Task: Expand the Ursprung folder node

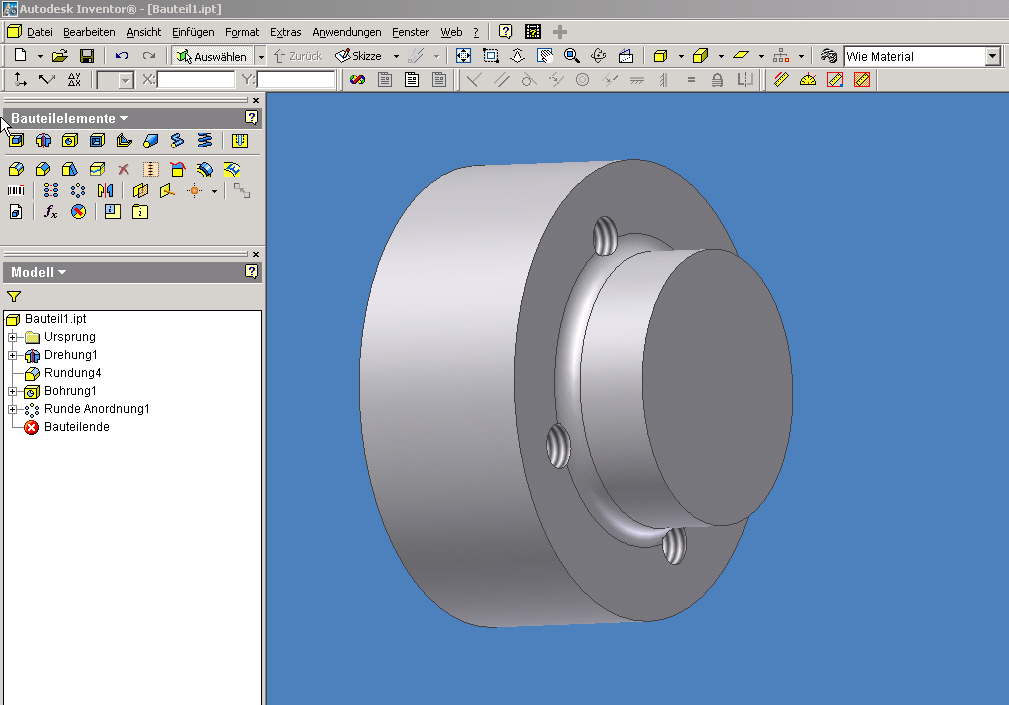Action: [x=12, y=337]
